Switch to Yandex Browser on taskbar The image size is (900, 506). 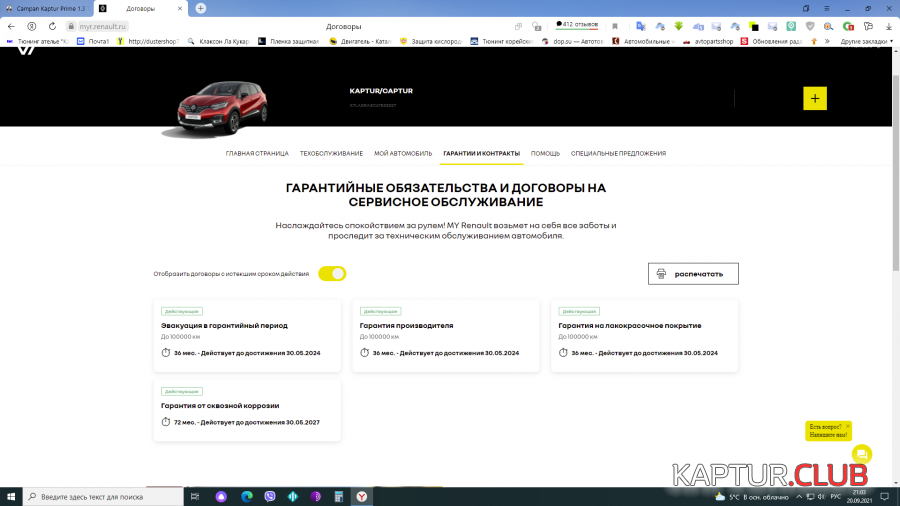(x=362, y=497)
